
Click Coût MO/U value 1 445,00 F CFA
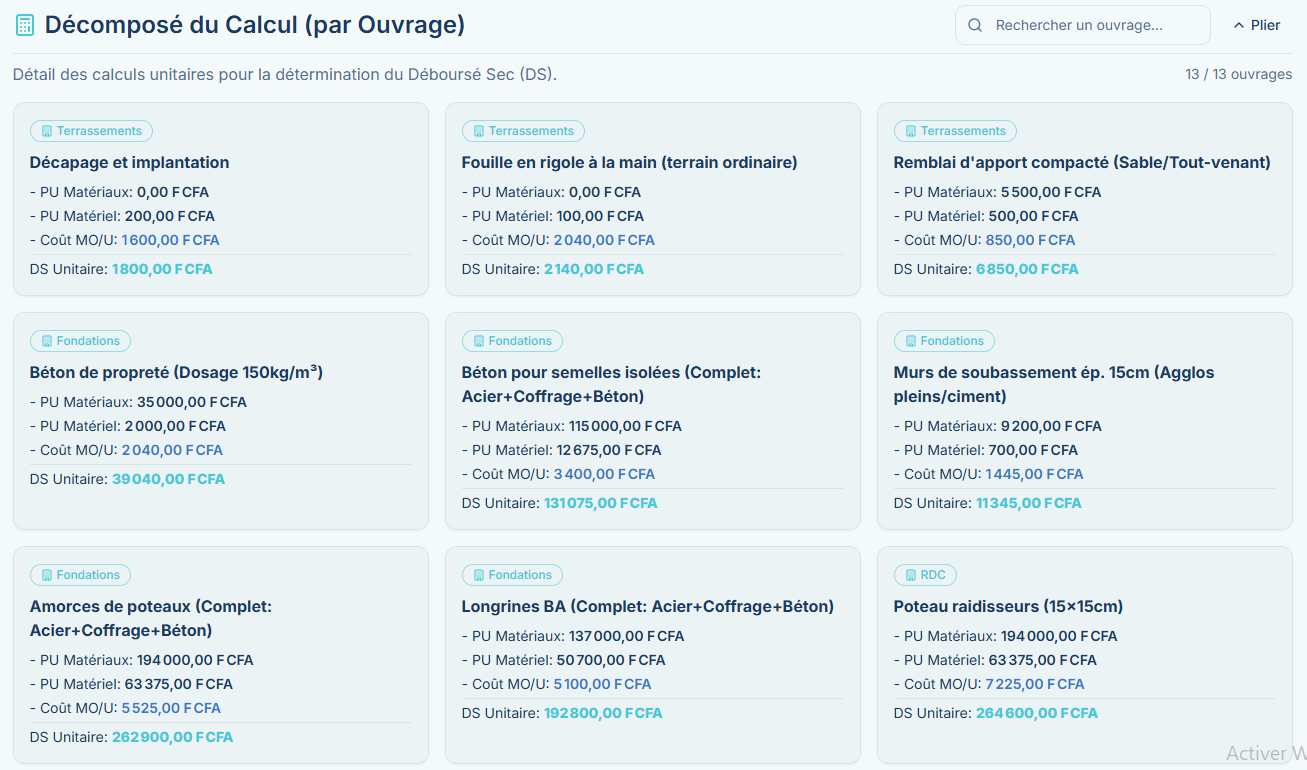click(x=1035, y=474)
